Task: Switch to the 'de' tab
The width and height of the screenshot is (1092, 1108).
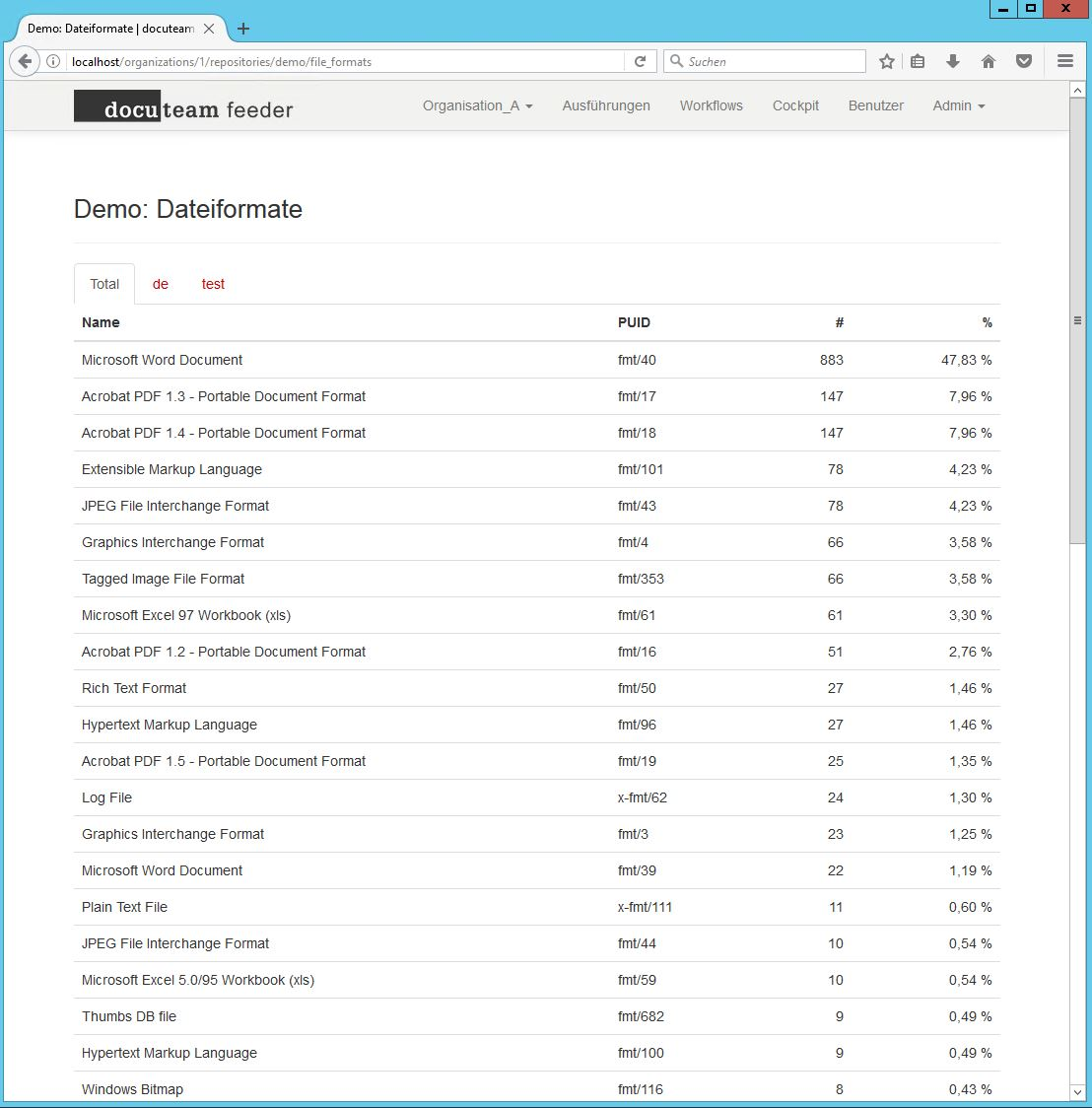Action: pos(161,284)
